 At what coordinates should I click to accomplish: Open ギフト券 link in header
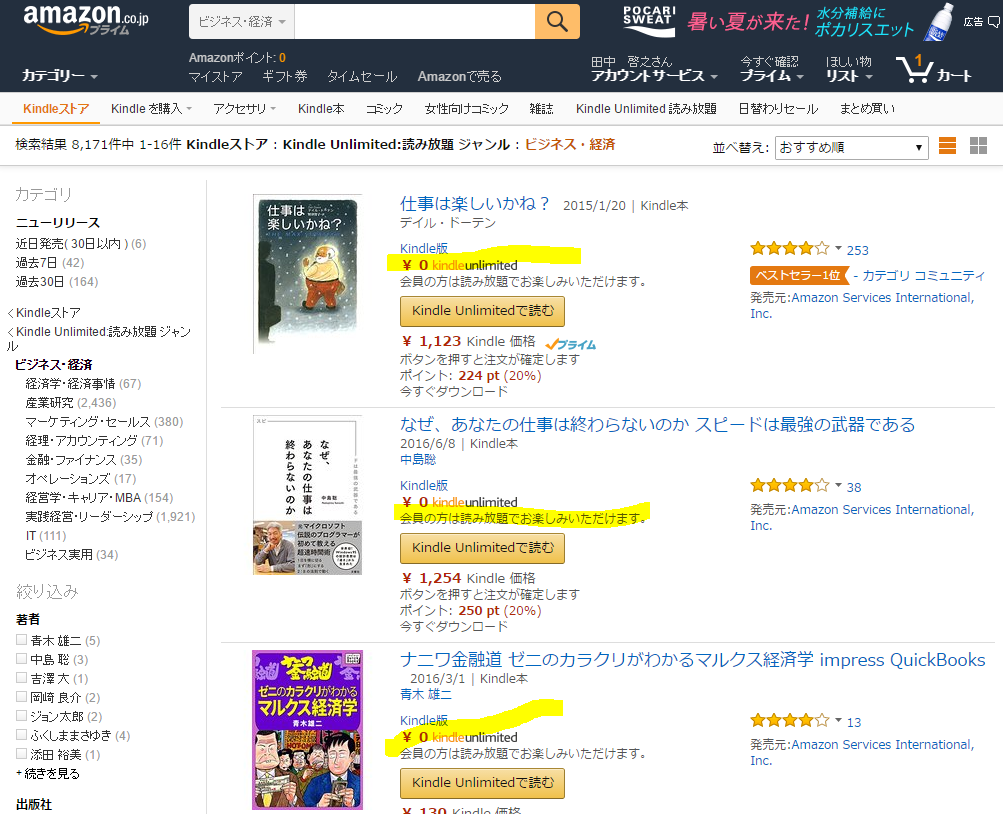pos(285,77)
